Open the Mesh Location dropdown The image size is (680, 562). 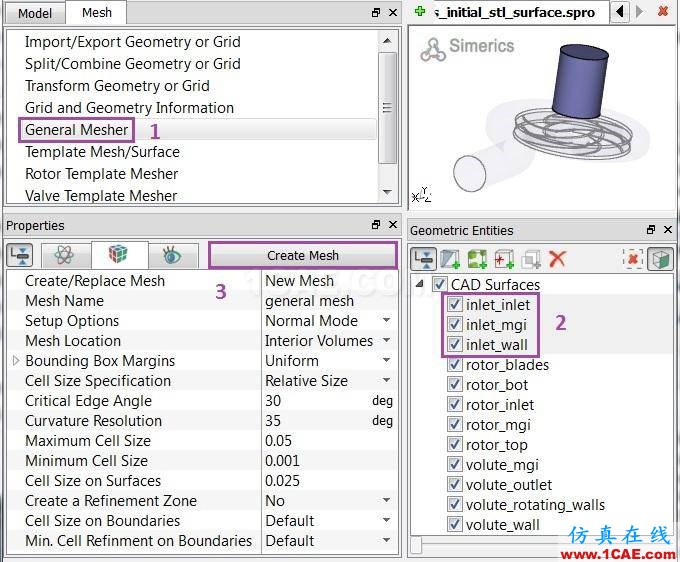pyautogui.click(x=386, y=340)
